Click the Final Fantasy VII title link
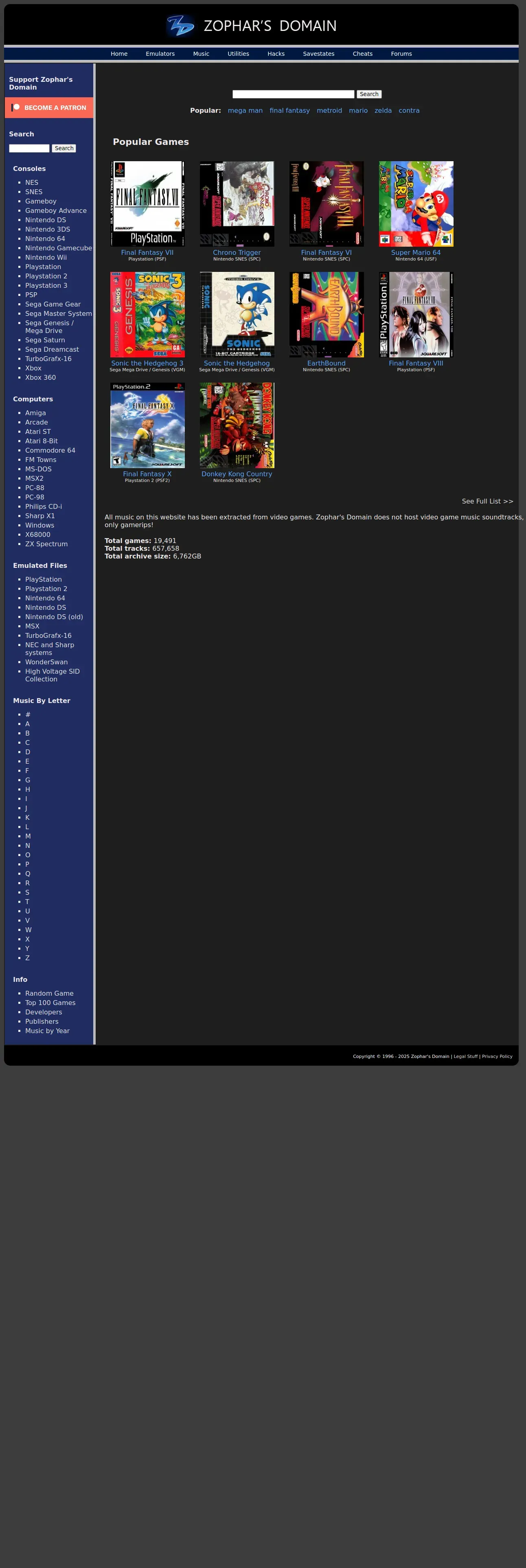 pos(147,253)
